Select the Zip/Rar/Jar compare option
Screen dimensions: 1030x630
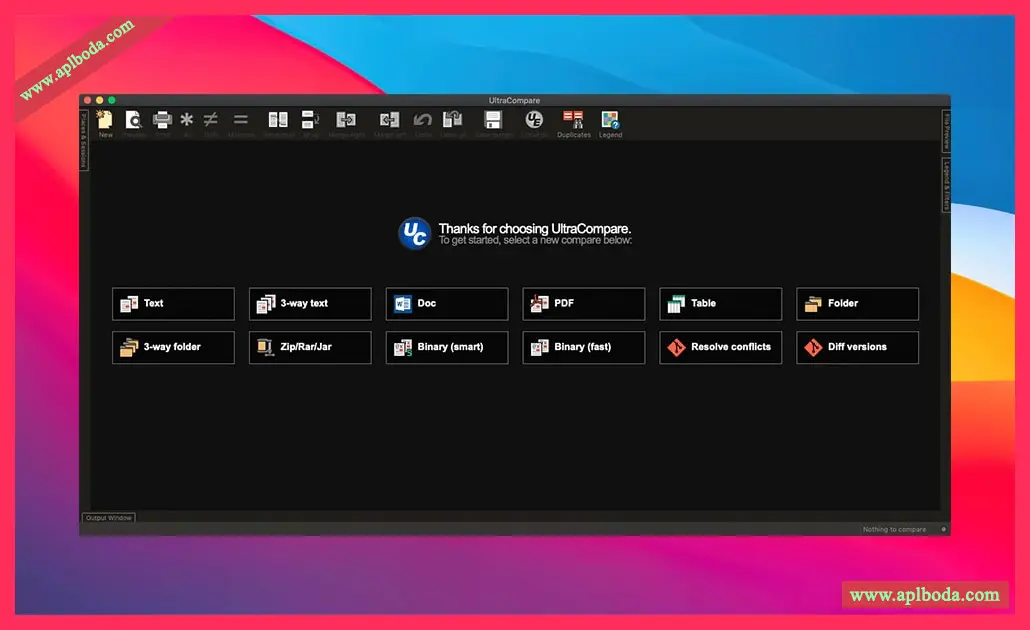pyautogui.click(x=310, y=348)
